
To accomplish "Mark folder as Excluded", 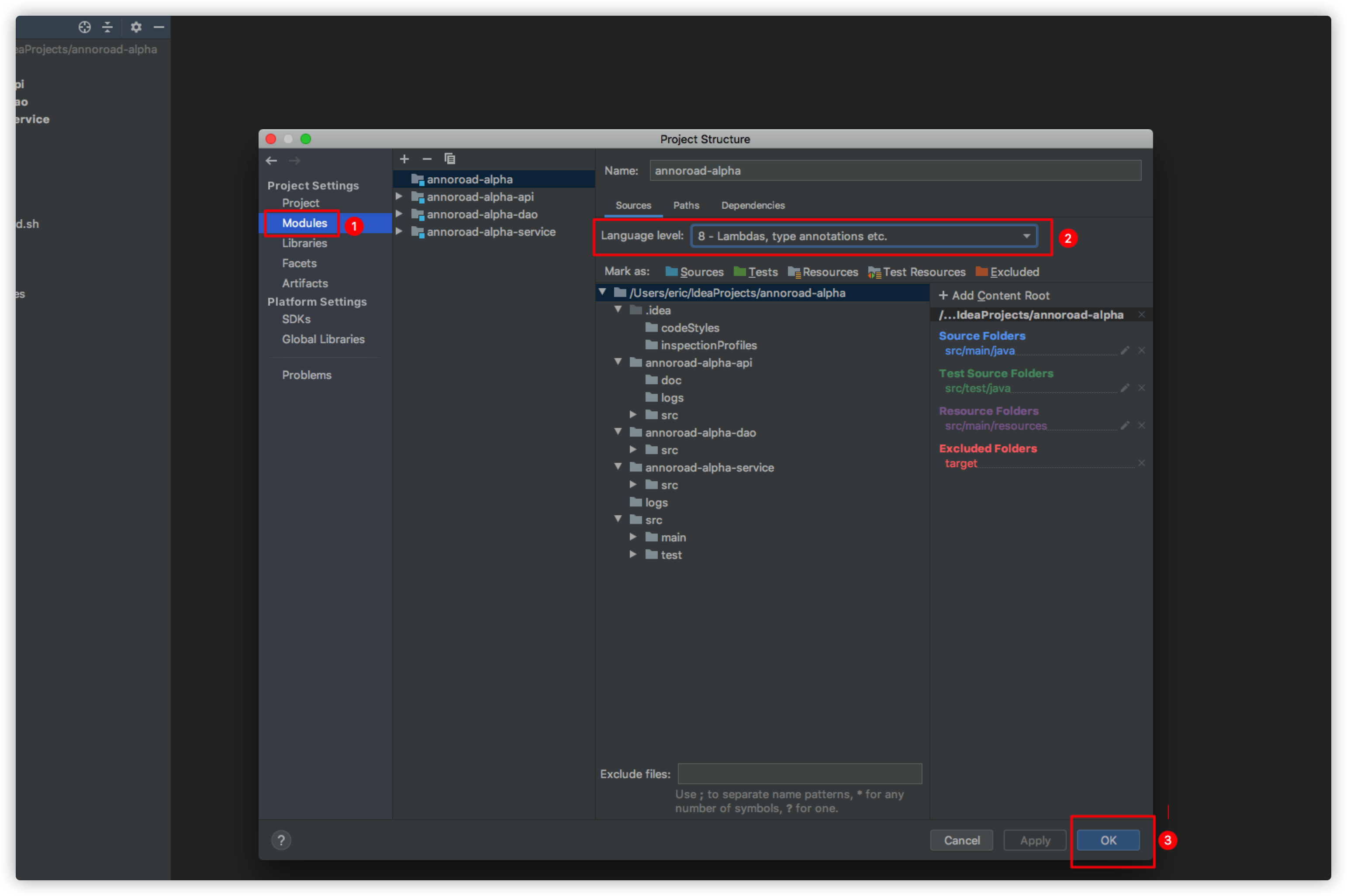I will pyautogui.click(x=1007, y=272).
